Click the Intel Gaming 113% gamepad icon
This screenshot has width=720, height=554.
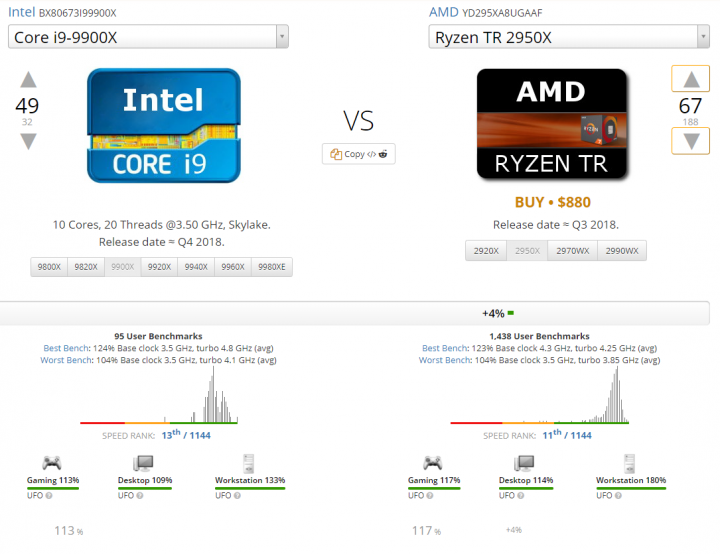coord(52,463)
